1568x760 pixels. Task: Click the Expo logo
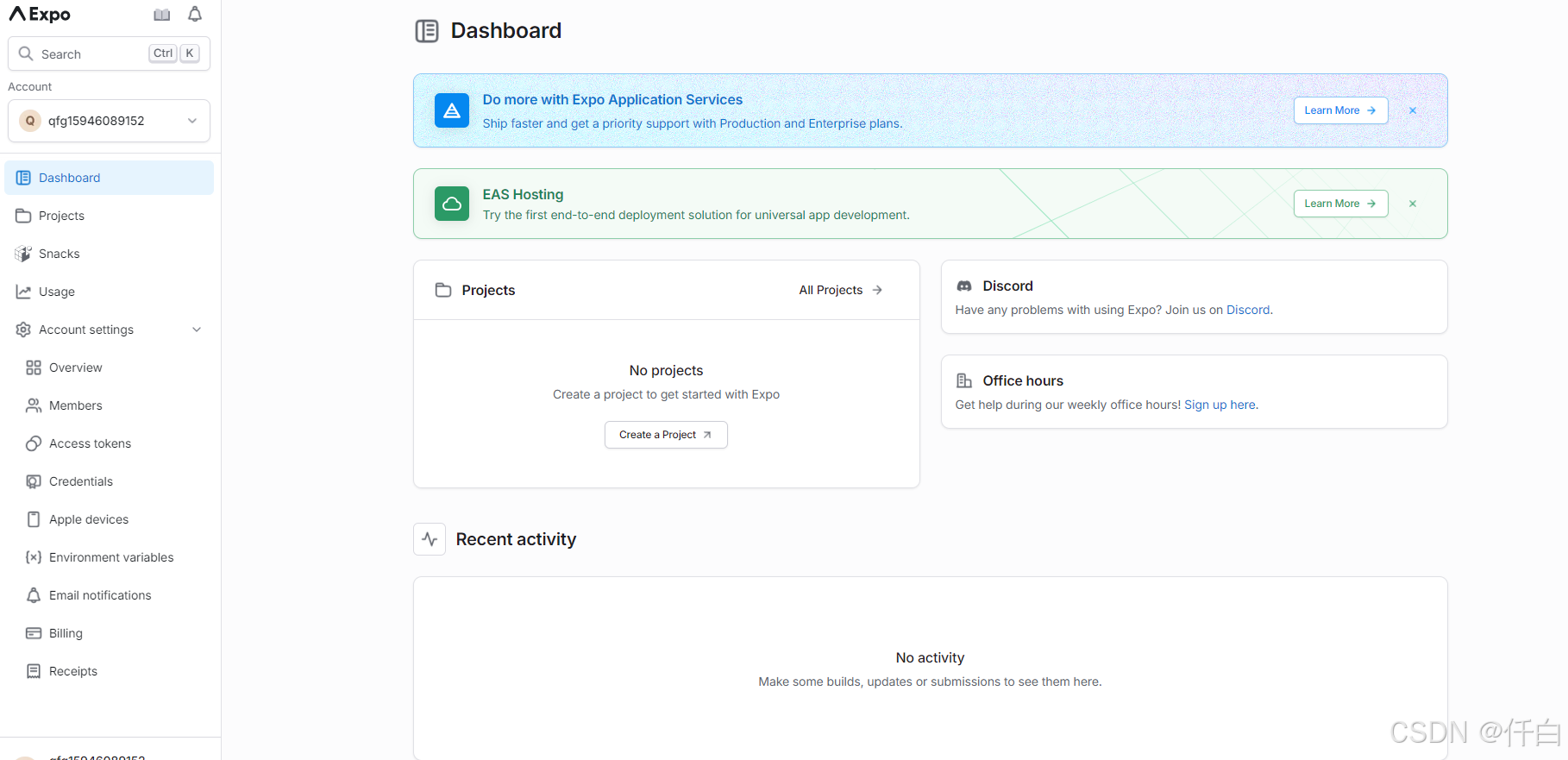(40, 14)
